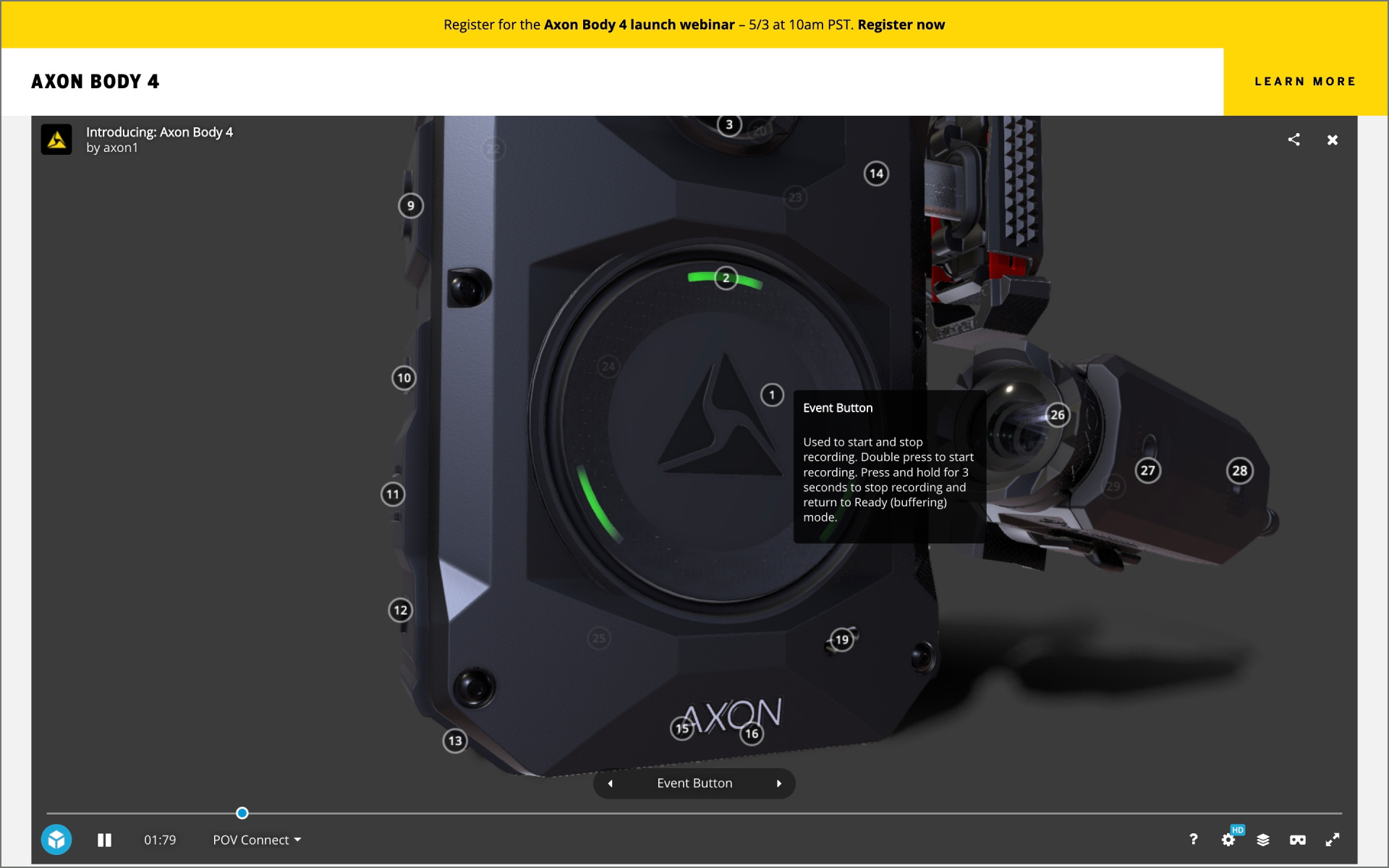Toggle the Event Button annotation marker 1
Screen dimensions: 1389x868
click(771, 393)
